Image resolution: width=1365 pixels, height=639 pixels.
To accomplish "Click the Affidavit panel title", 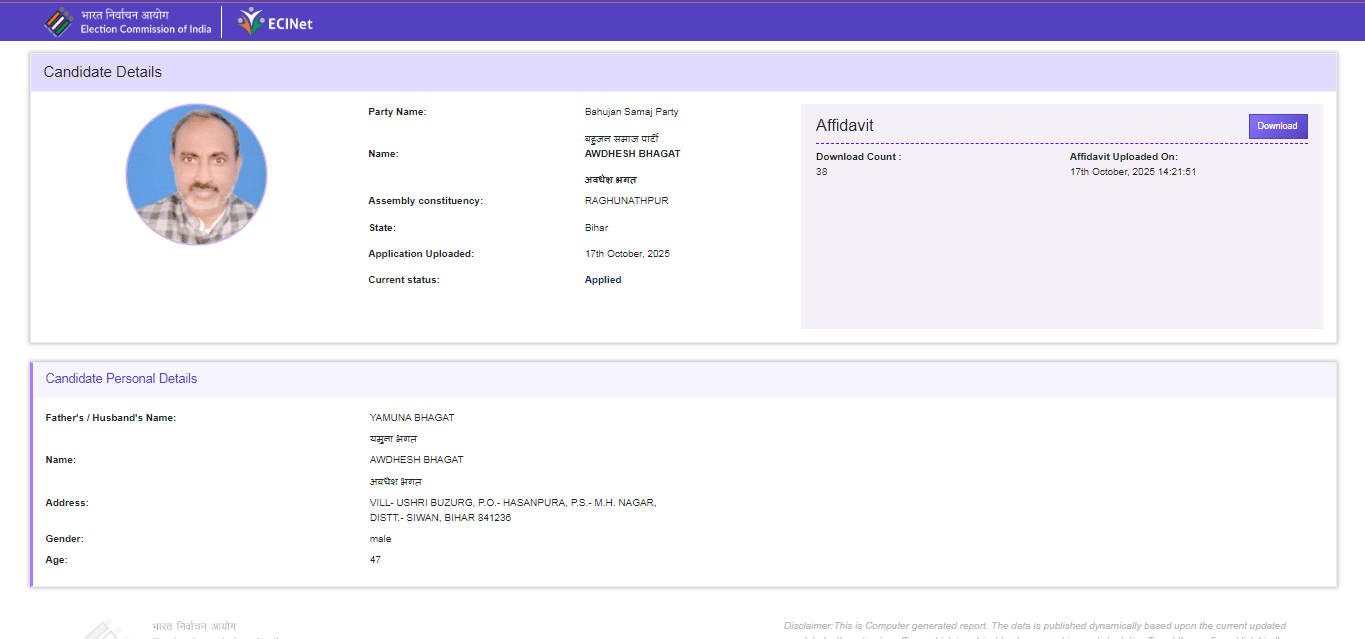I will [844, 126].
